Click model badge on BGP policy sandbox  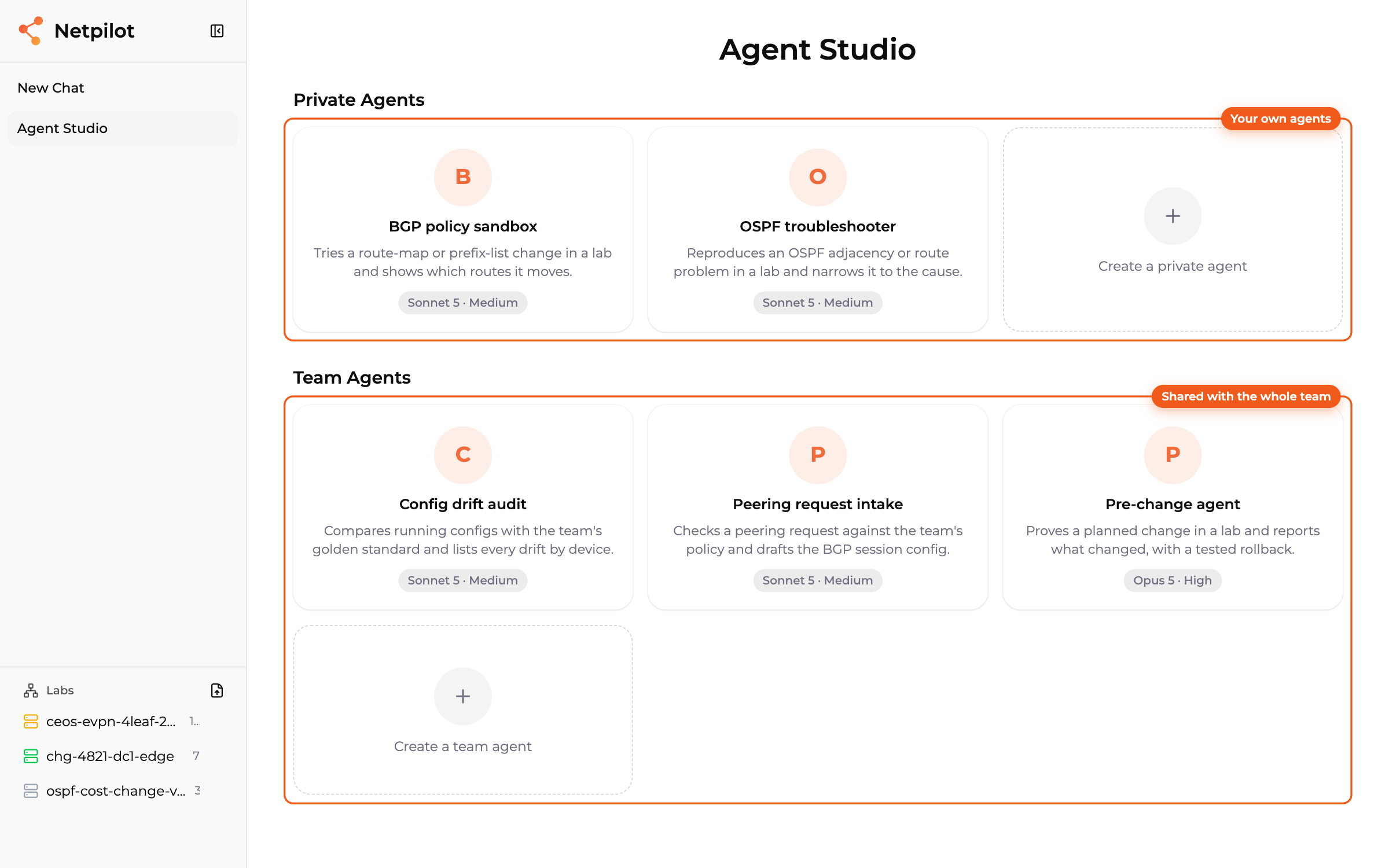click(x=463, y=303)
